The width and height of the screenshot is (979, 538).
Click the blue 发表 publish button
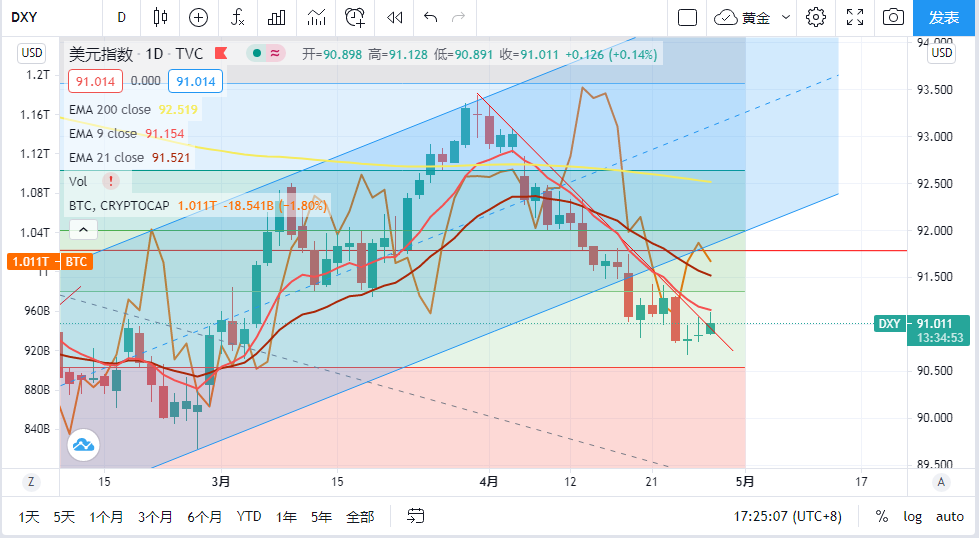click(x=944, y=17)
